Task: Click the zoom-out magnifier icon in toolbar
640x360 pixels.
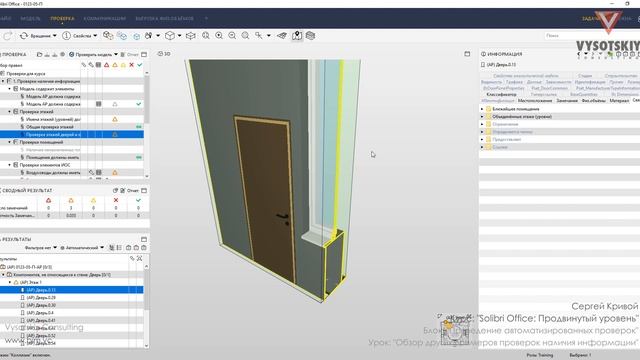Action: [x=232, y=36]
